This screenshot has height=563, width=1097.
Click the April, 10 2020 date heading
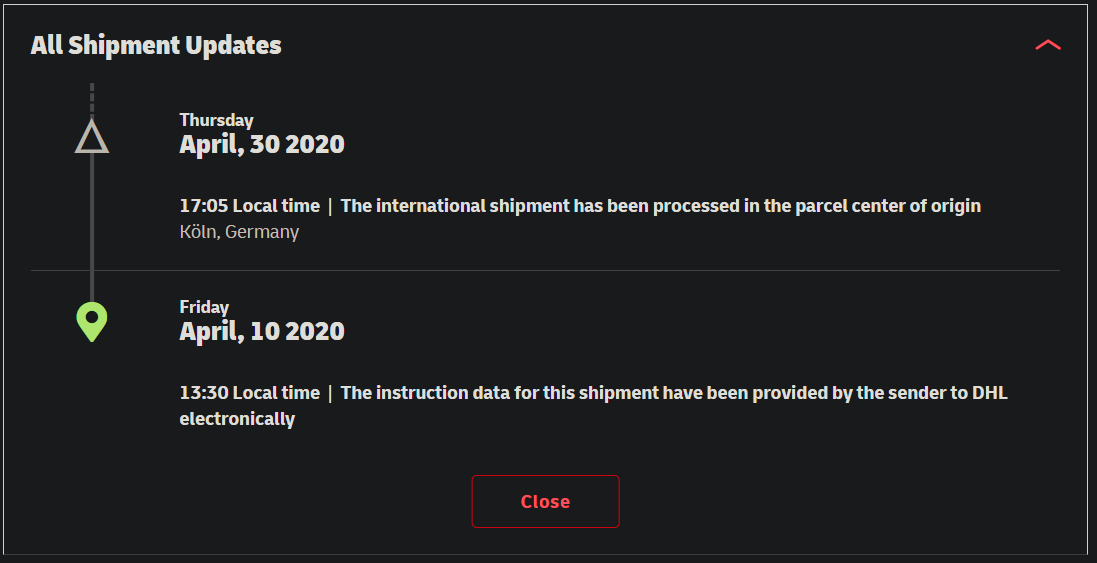[262, 331]
